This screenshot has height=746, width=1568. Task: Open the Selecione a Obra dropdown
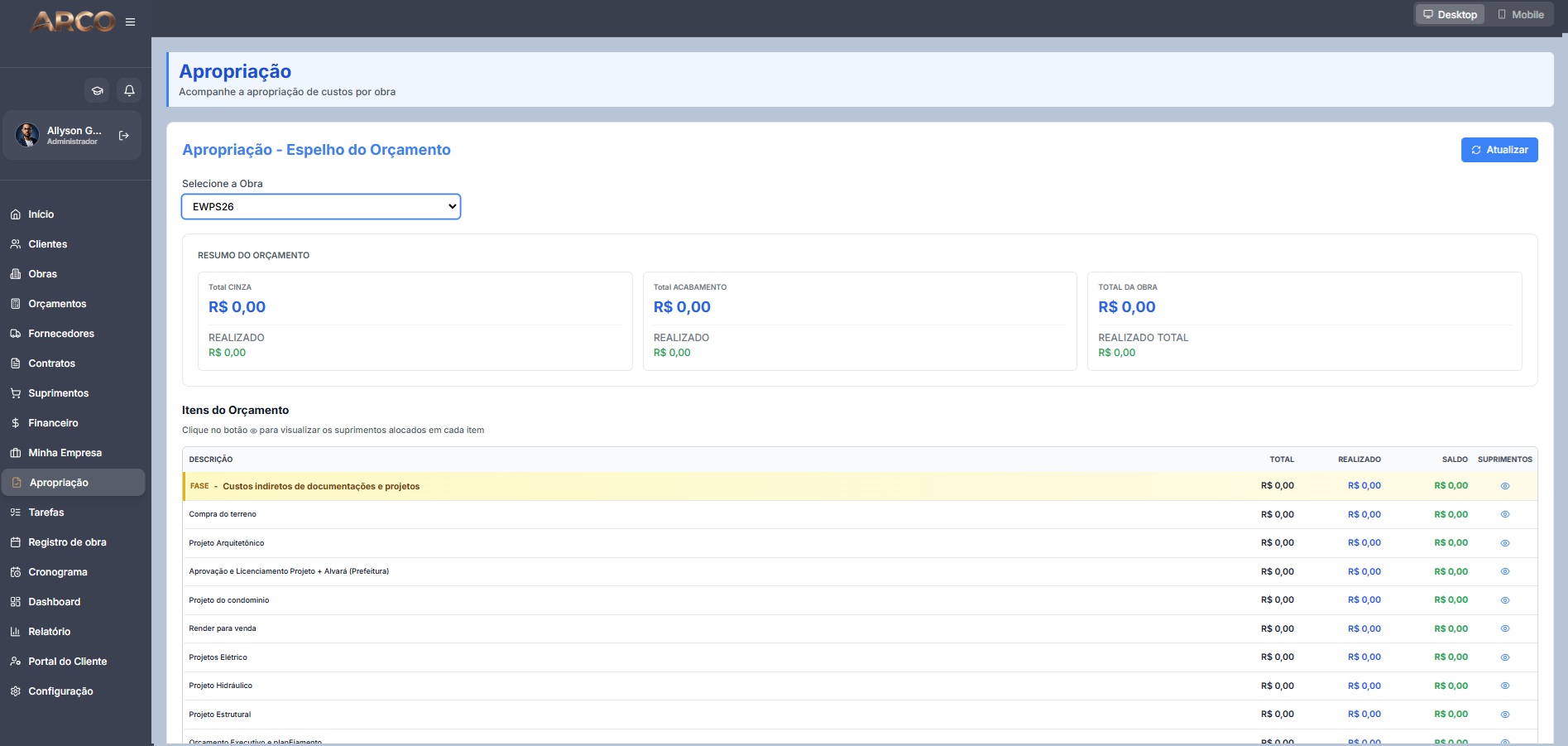(321, 206)
